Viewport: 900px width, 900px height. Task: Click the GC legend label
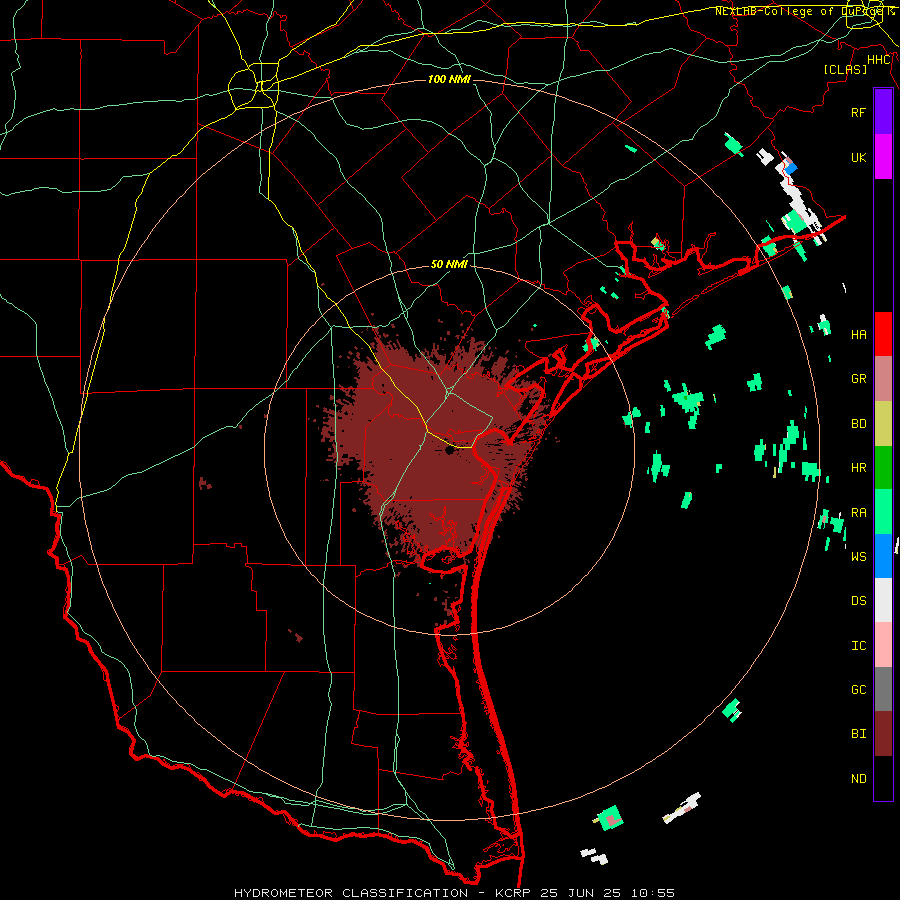tap(858, 689)
